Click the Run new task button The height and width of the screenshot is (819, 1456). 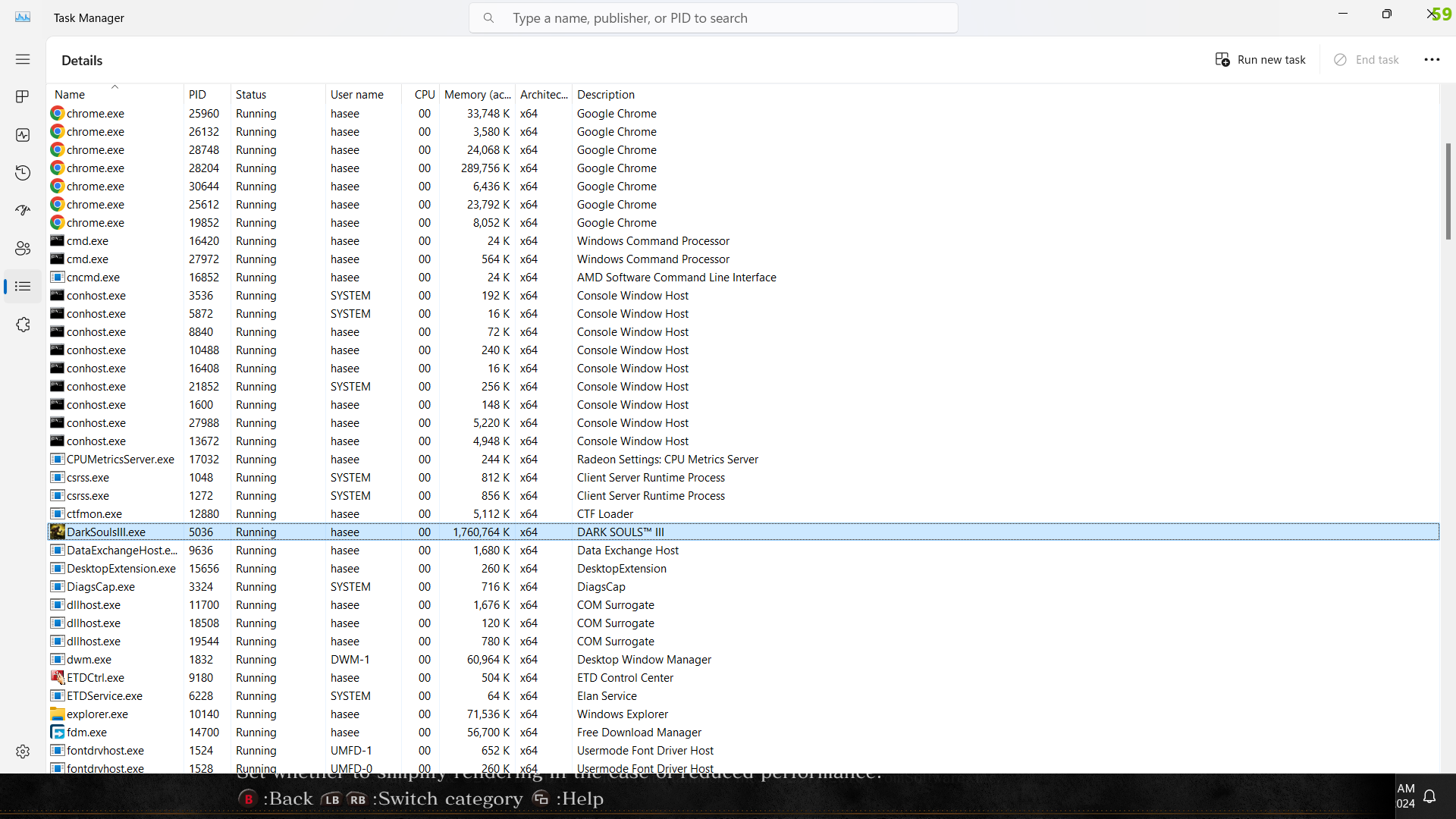click(1260, 60)
